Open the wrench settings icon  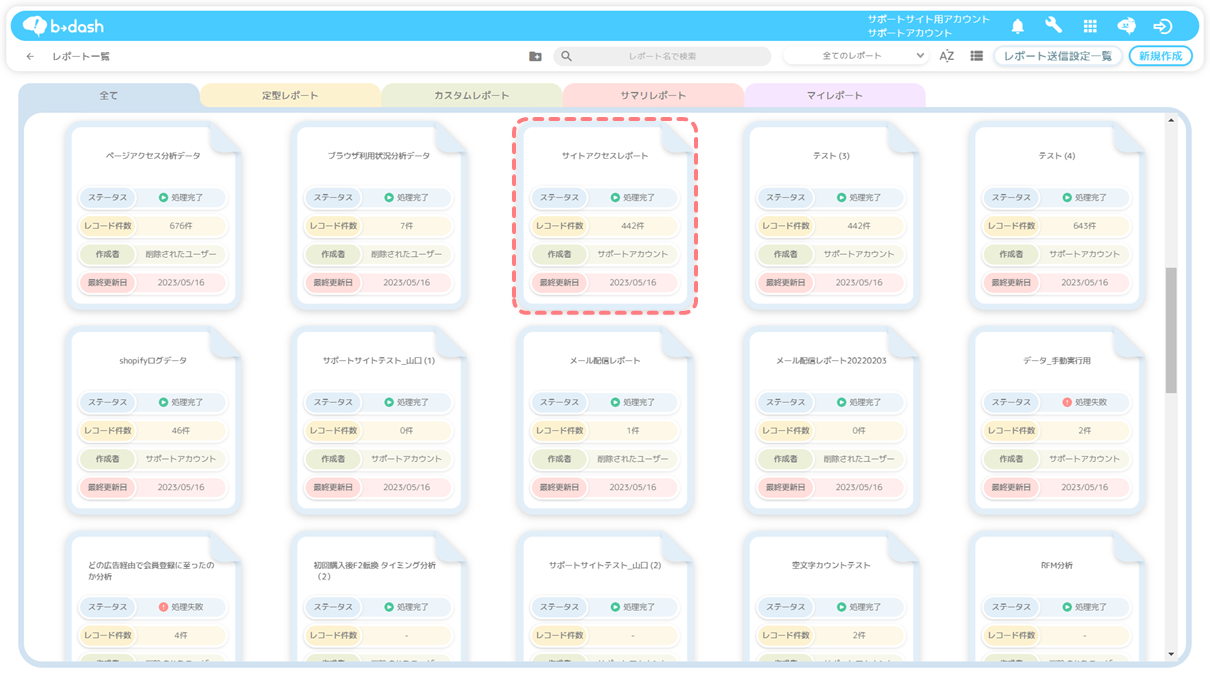(1054, 26)
